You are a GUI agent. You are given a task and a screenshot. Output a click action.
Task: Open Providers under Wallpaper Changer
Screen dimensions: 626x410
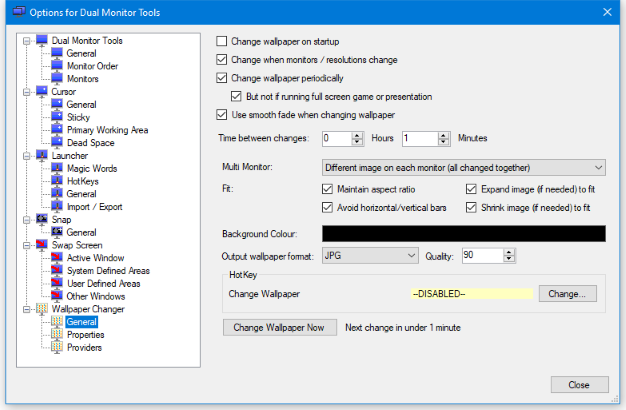84,347
